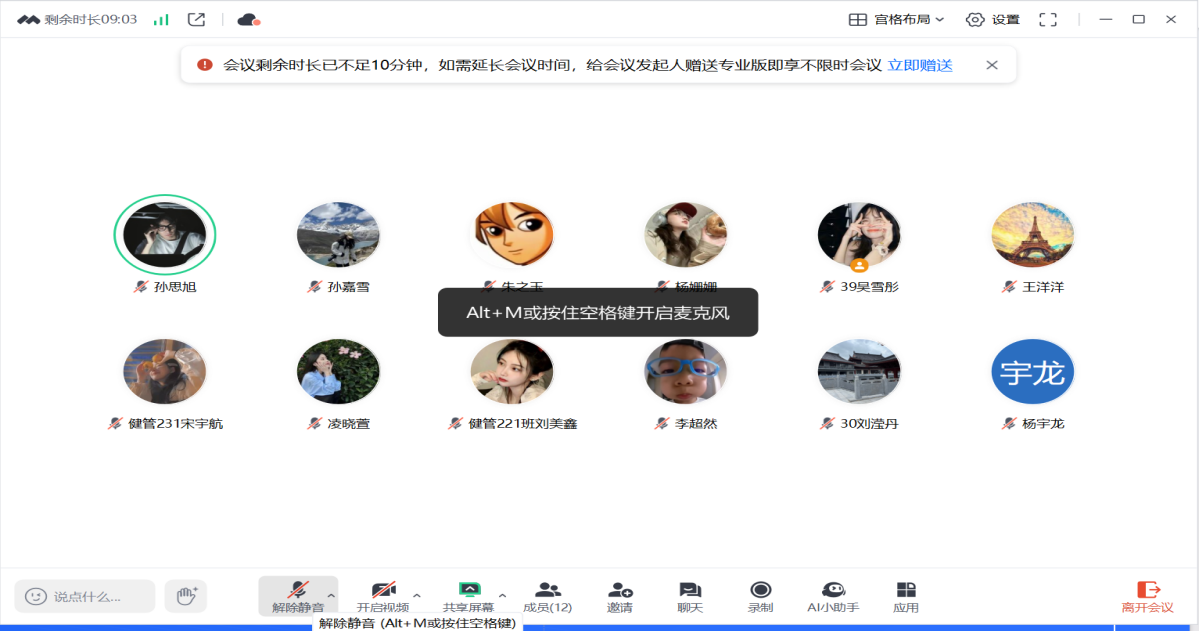Click the 立即赠送 link in banner

[920, 65]
